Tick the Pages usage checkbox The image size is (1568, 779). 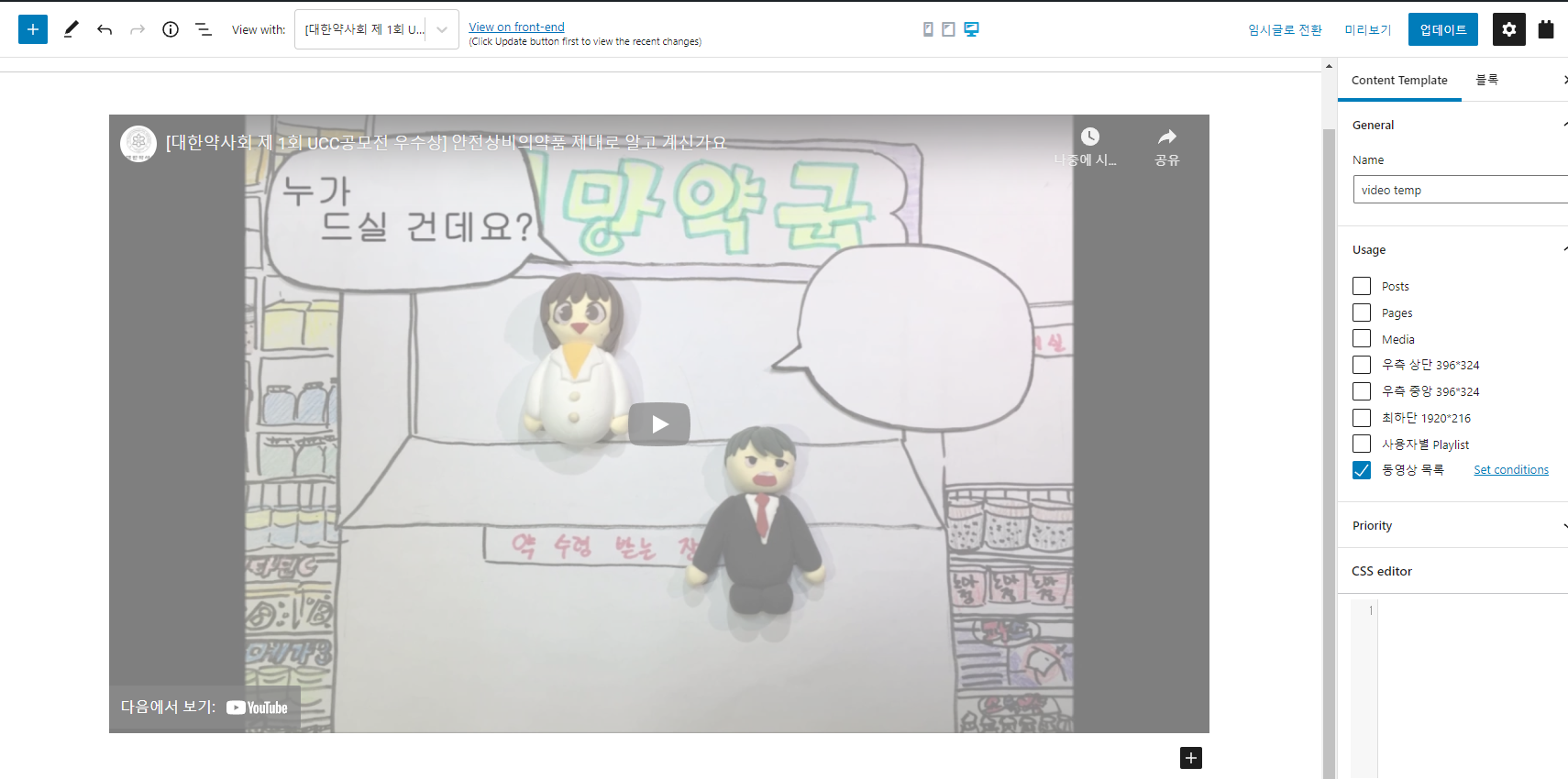click(x=1362, y=313)
